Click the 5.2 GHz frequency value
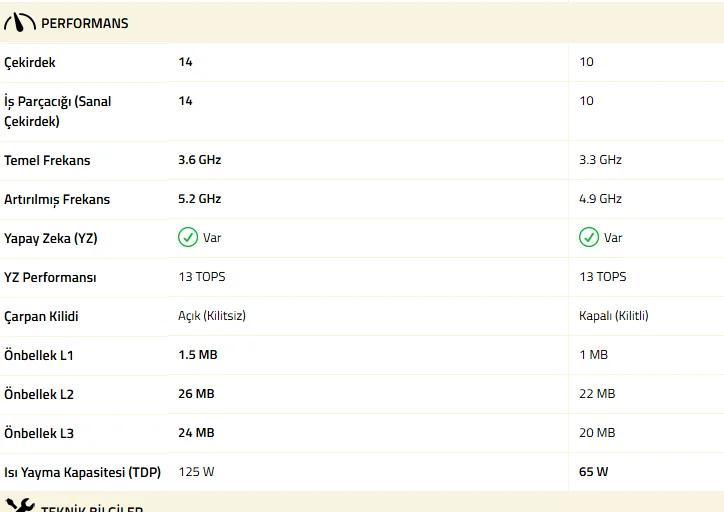Image resolution: width=724 pixels, height=512 pixels. point(200,199)
